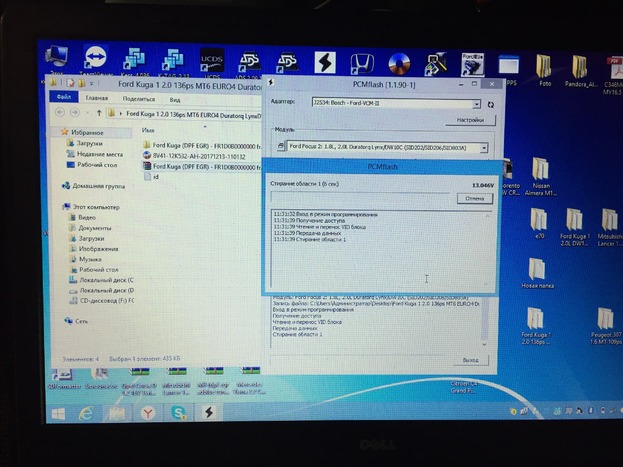Click the Выход button in PCMflash
Viewport: 623px width, 467px height.
(456, 359)
